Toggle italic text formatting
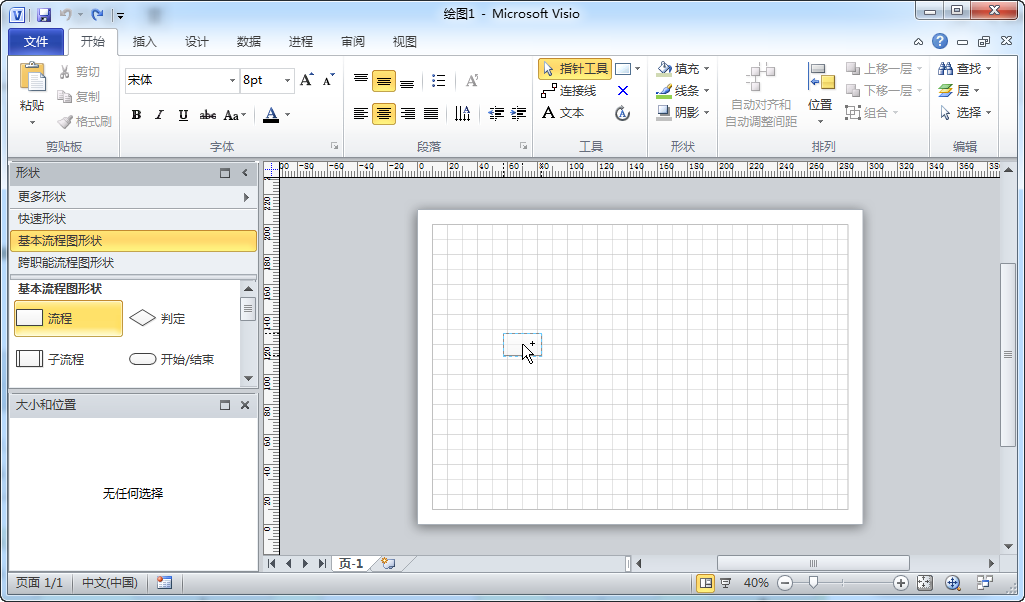The width and height of the screenshot is (1025, 602). (x=160, y=115)
